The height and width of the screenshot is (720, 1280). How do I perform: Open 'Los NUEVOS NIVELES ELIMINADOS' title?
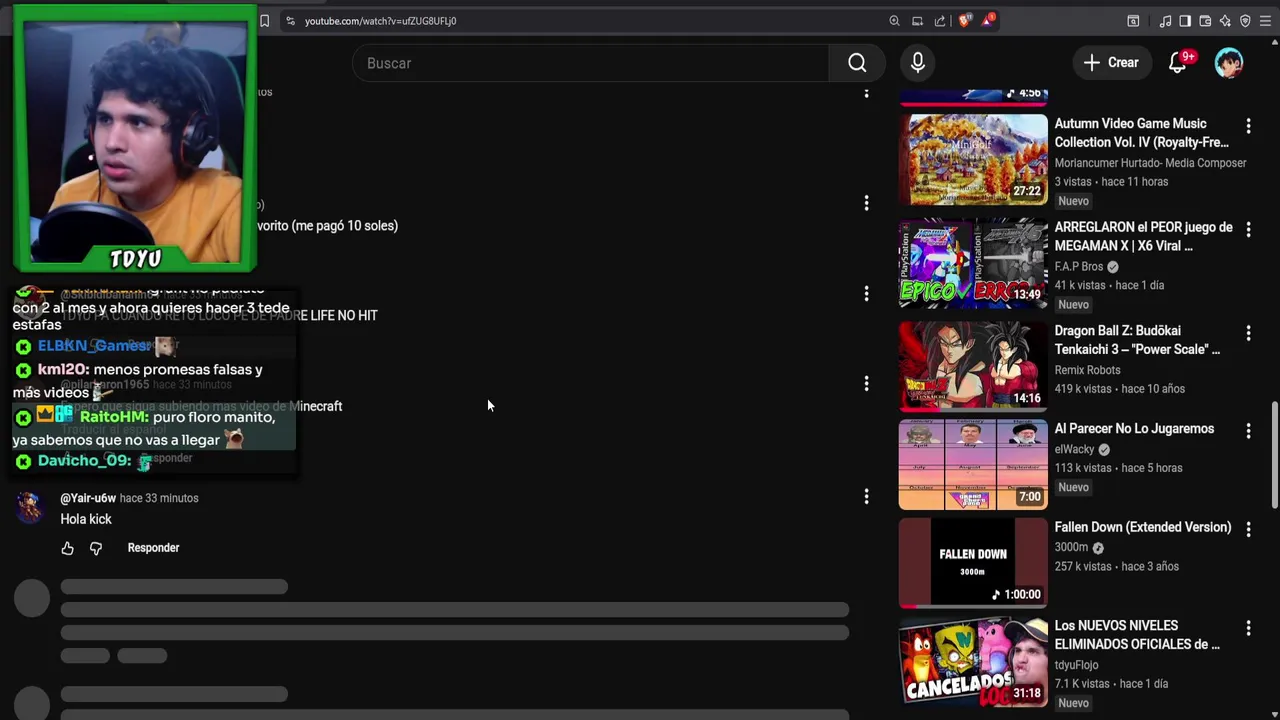pos(1138,635)
